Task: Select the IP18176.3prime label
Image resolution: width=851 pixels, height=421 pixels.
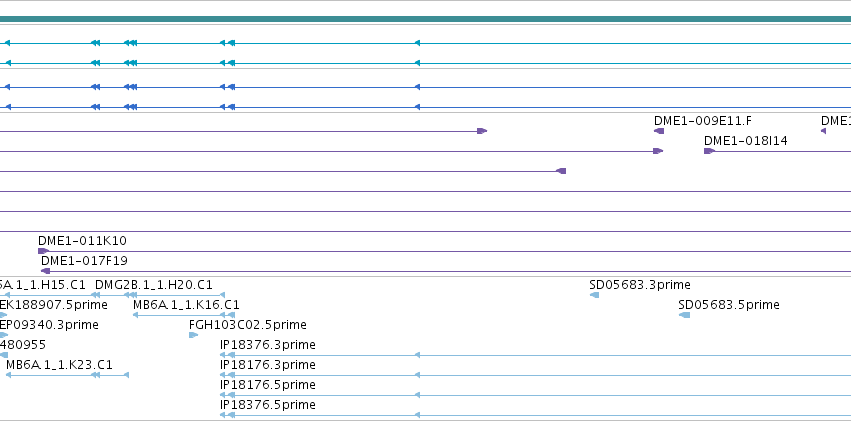Action: point(268,365)
